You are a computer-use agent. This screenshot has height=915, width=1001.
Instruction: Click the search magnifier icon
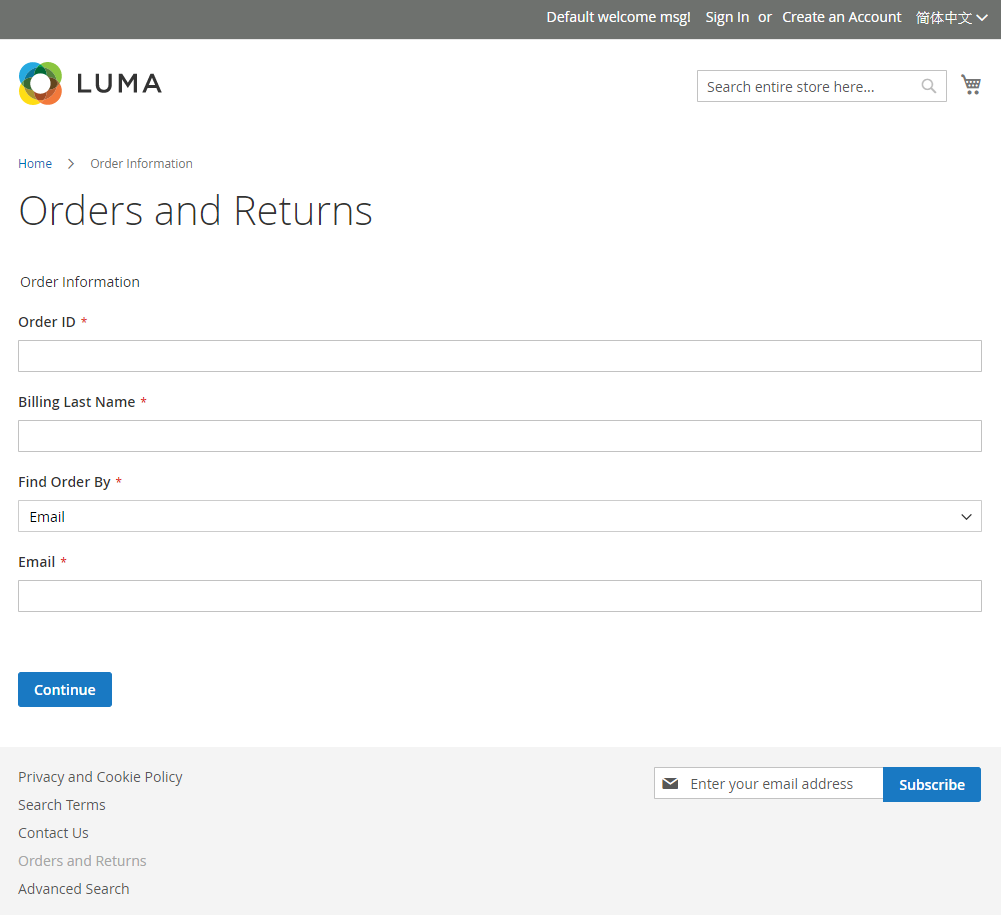click(928, 86)
